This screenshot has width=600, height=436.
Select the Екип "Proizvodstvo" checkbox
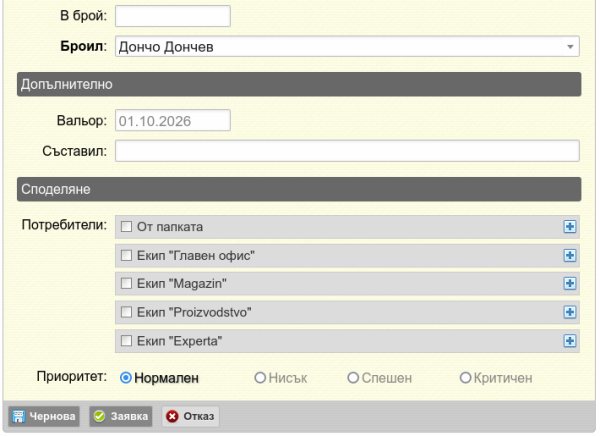[x=126, y=312]
